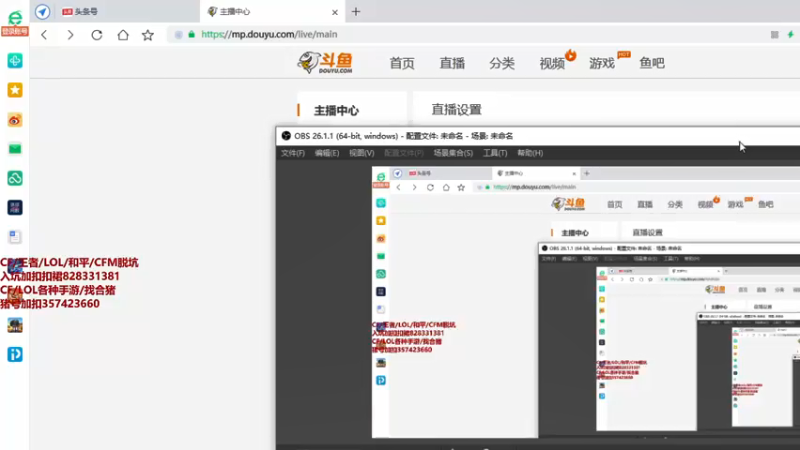
Task: Click the OBS 26.1.1 window title bar
Action: (538, 136)
